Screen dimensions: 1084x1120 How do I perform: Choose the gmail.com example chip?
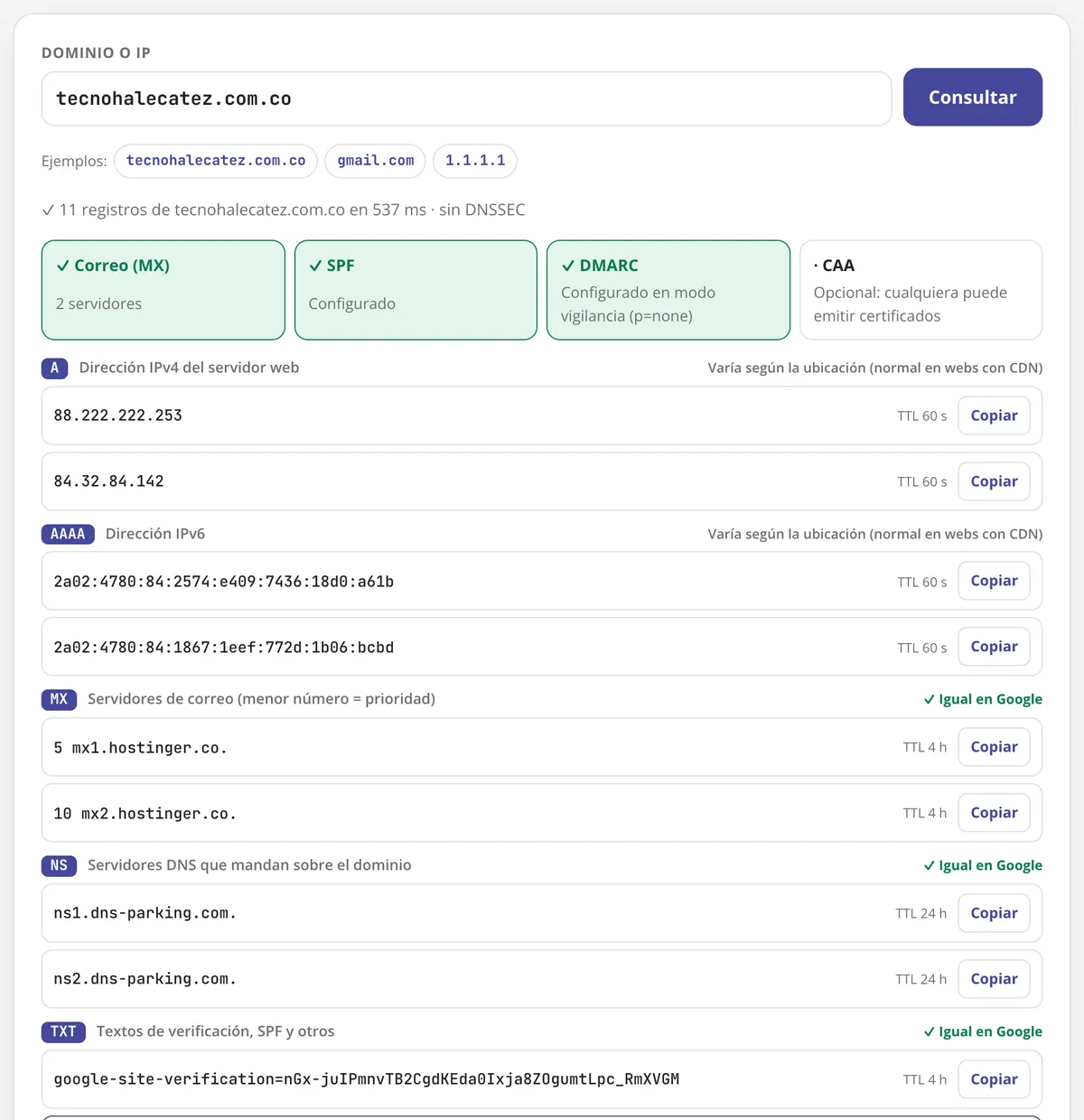(376, 161)
